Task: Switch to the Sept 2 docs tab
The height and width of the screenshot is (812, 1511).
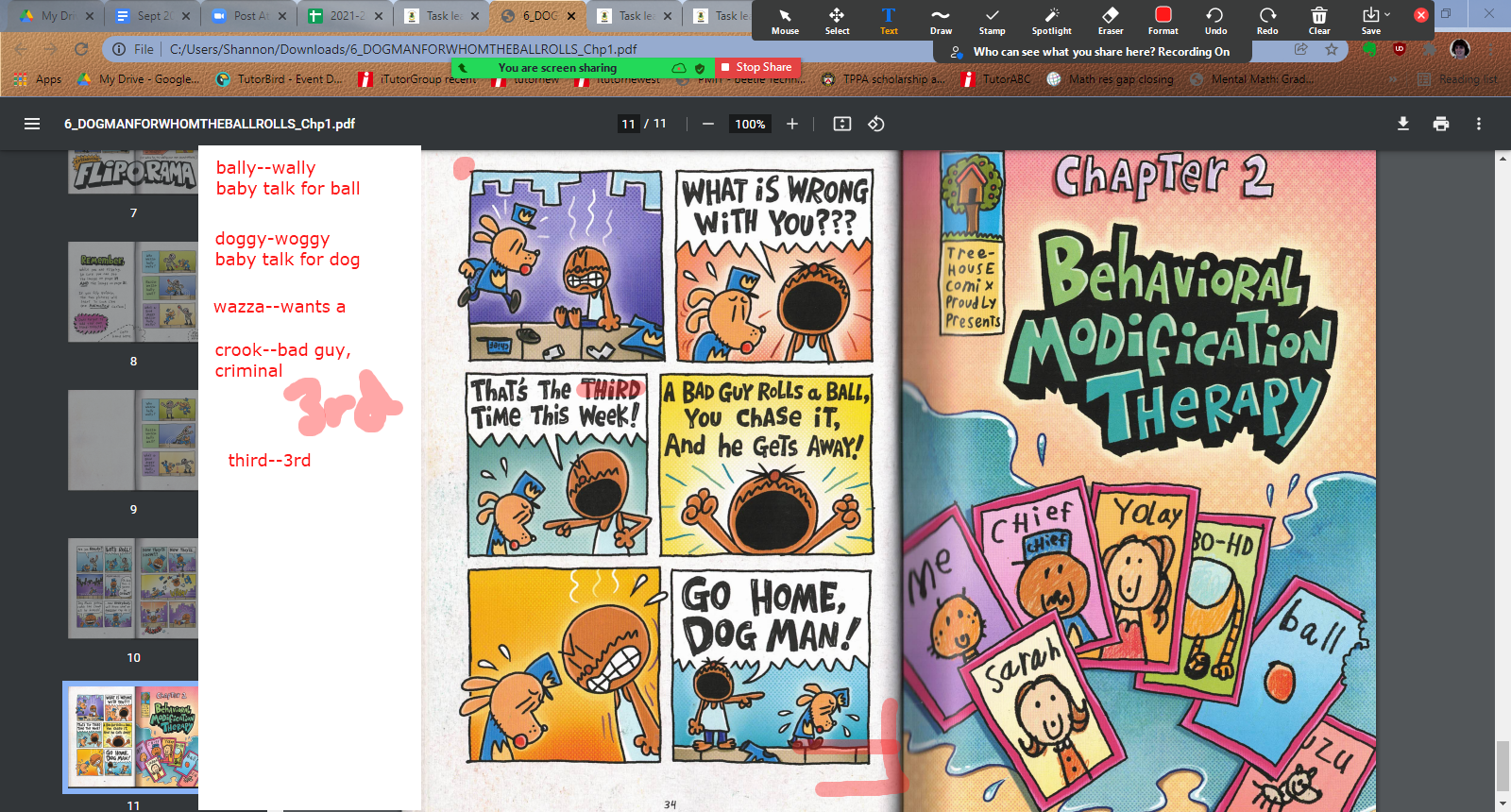Action: pos(153,15)
